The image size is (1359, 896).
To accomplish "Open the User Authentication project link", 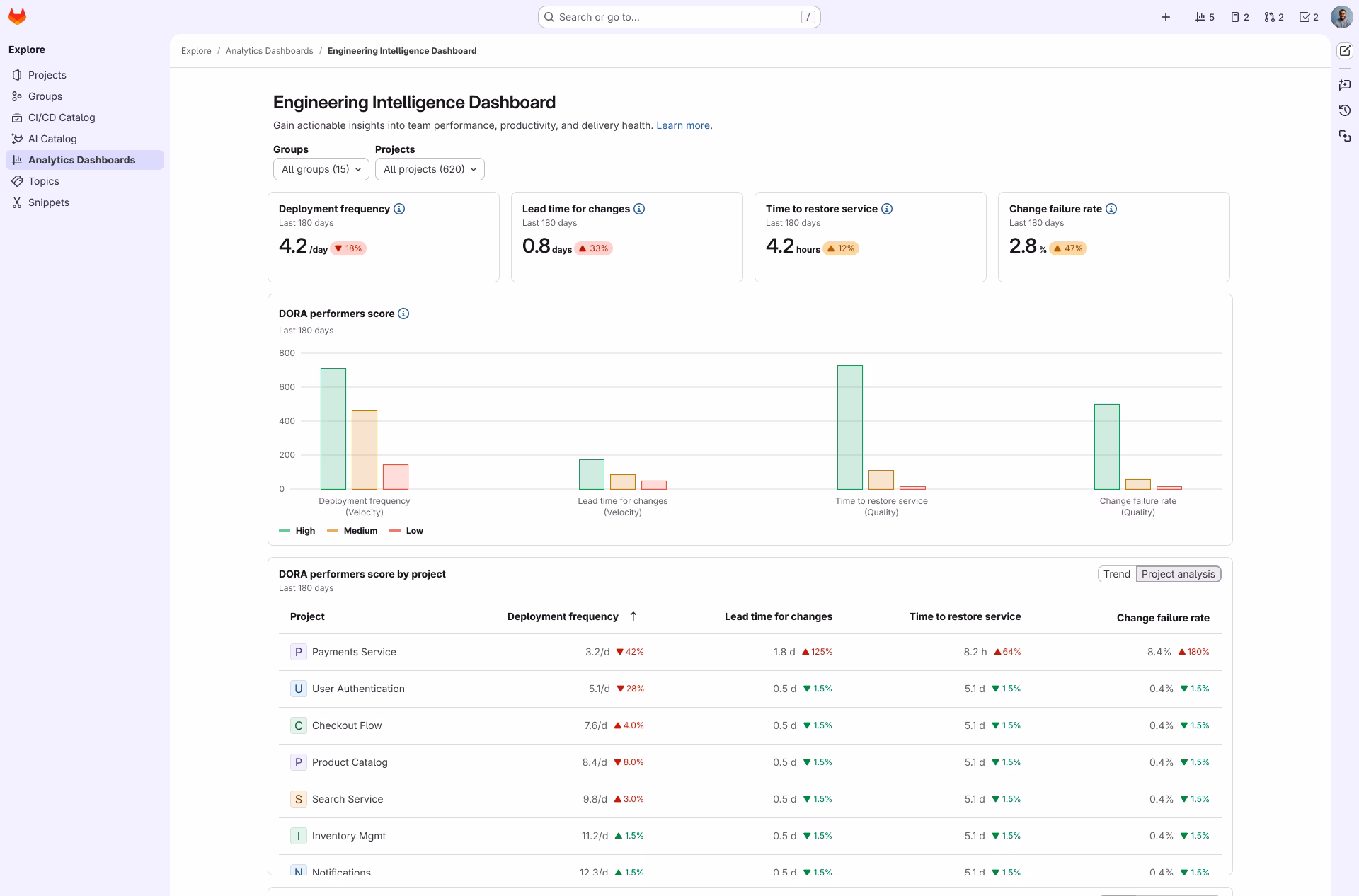I will pyautogui.click(x=358, y=689).
